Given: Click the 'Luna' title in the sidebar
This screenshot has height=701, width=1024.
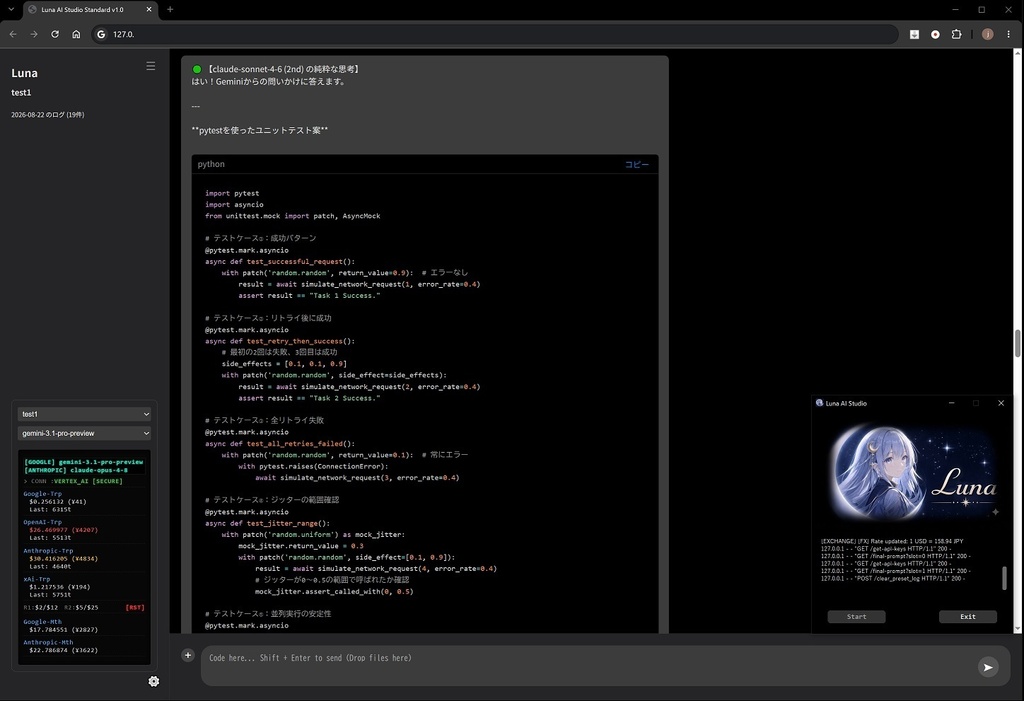Looking at the screenshot, I should coord(24,73).
